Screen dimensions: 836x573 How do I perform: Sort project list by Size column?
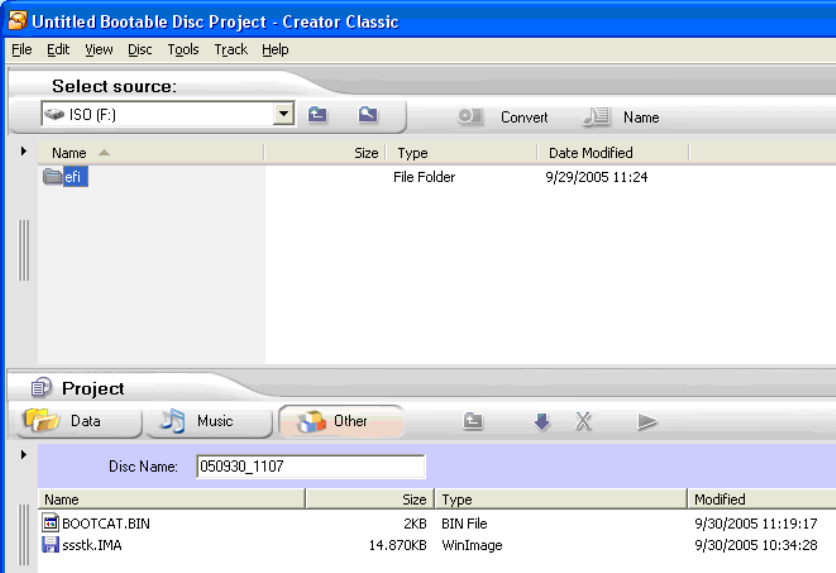pos(370,499)
